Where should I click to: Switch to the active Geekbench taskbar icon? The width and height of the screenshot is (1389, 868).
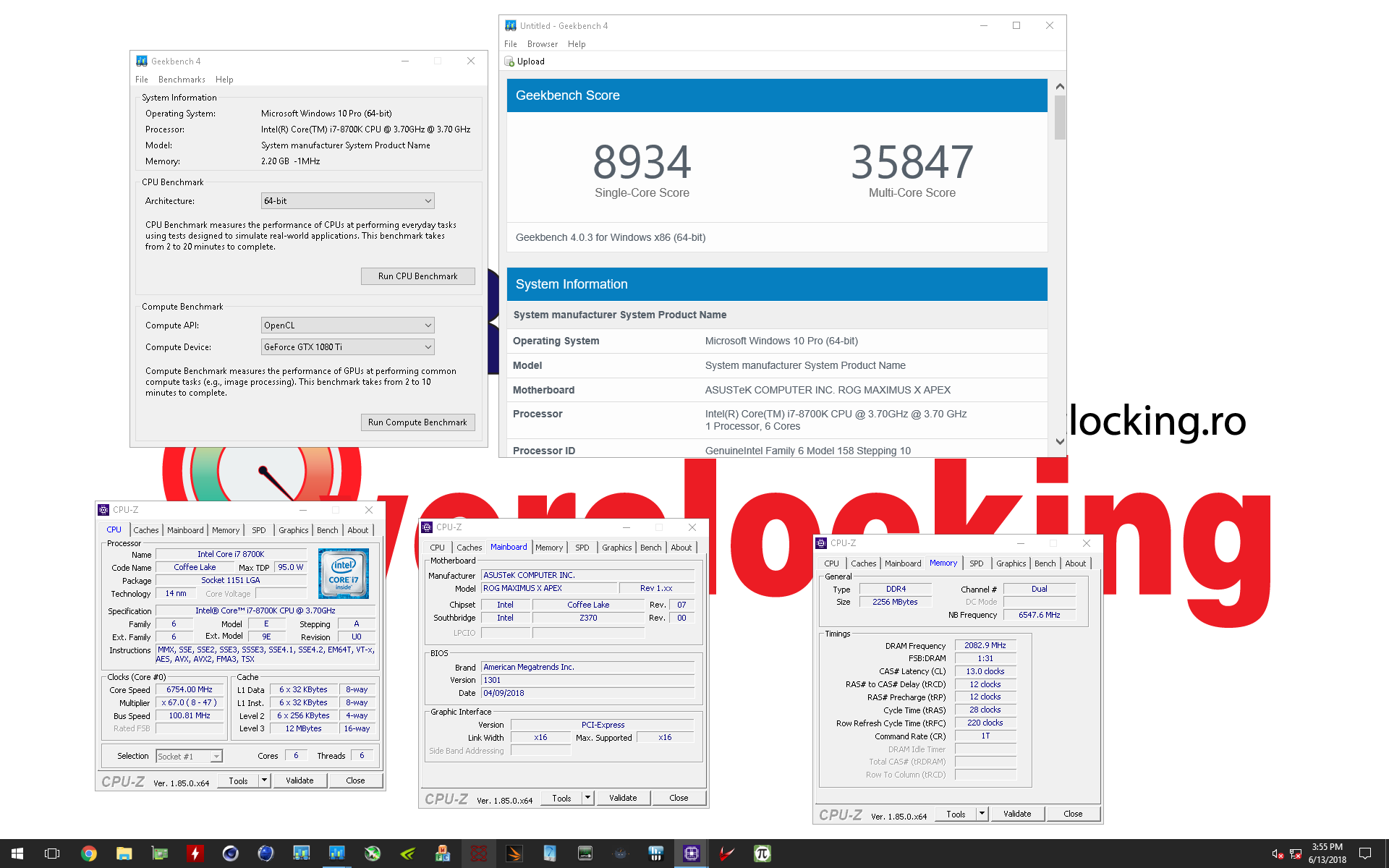click(336, 854)
